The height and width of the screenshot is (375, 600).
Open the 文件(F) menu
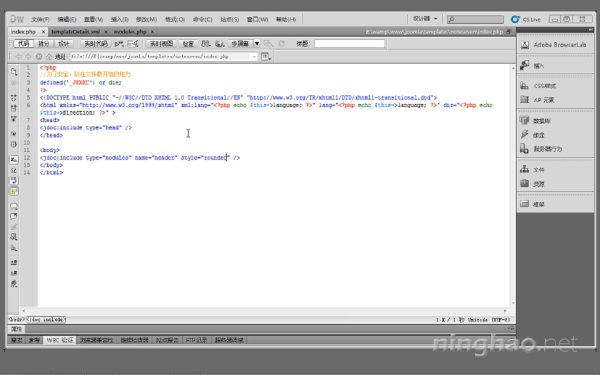(40, 19)
